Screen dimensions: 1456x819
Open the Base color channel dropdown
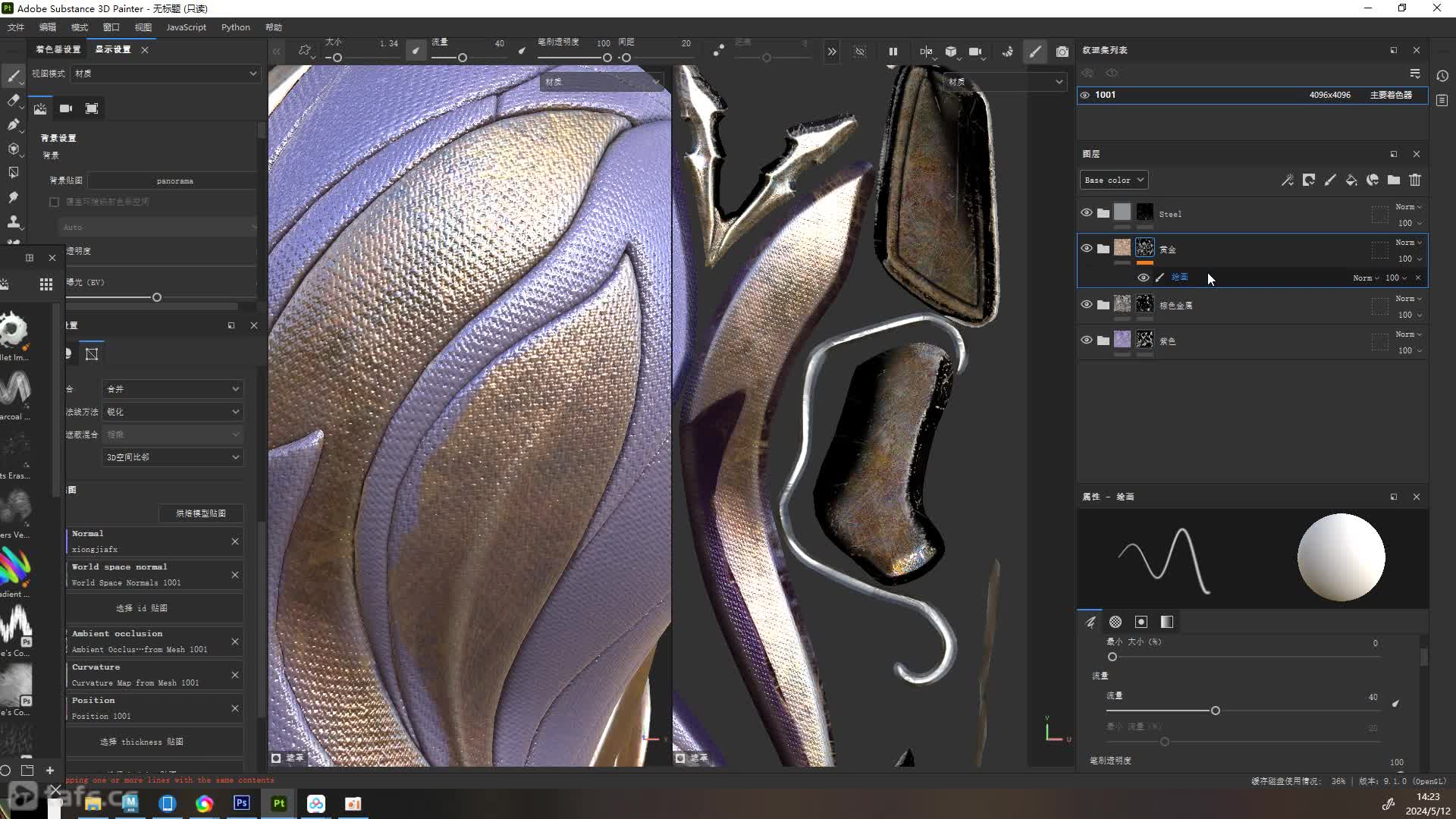click(x=1114, y=180)
